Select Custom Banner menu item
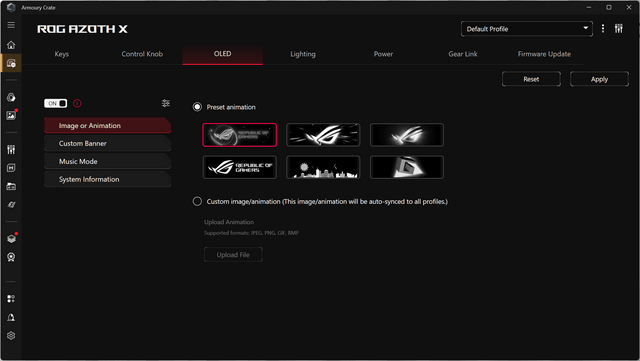Viewport: 640px width, 361px height. (x=107, y=143)
